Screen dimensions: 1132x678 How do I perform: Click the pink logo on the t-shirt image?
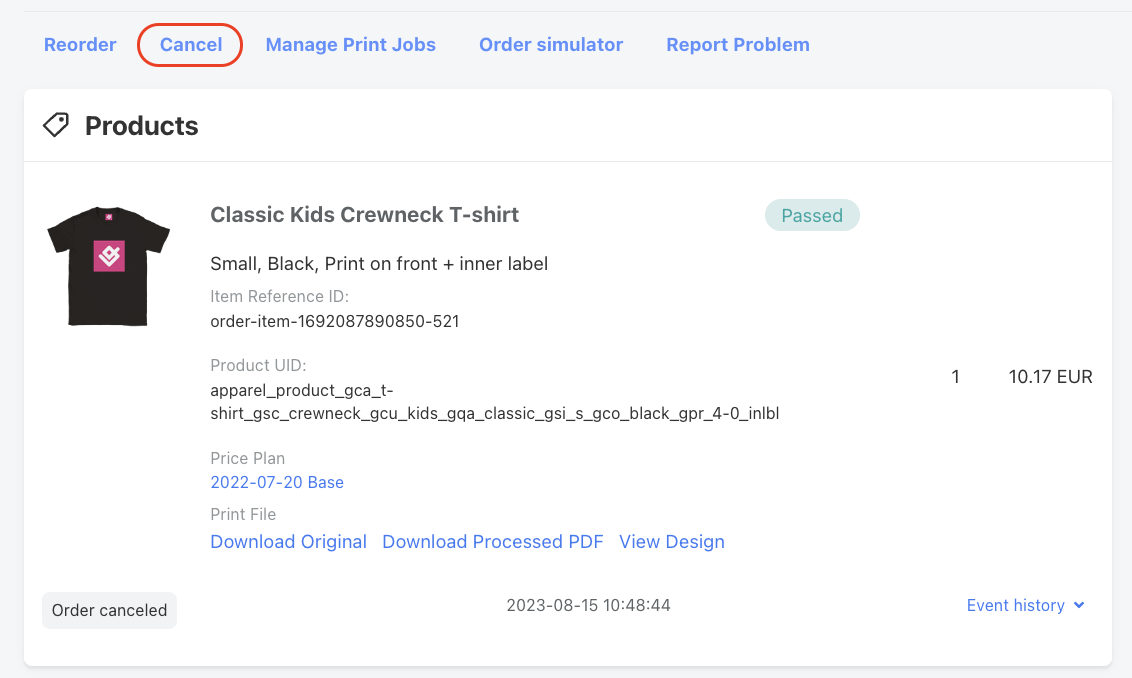(x=109, y=256)
